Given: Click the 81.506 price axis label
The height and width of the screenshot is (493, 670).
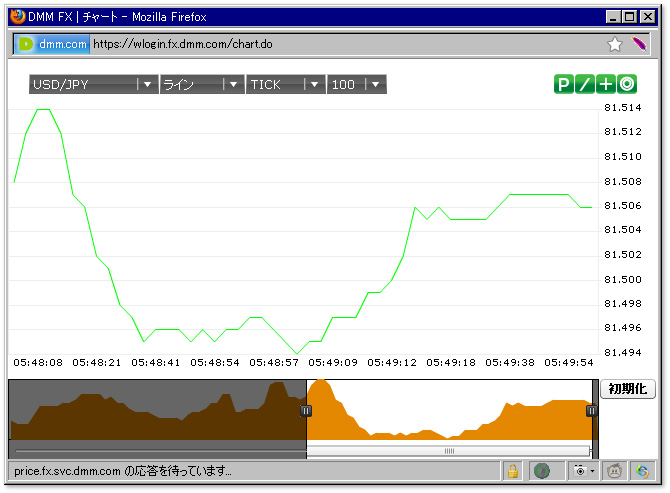Looking at the screenshot, I should pos(623,206).
